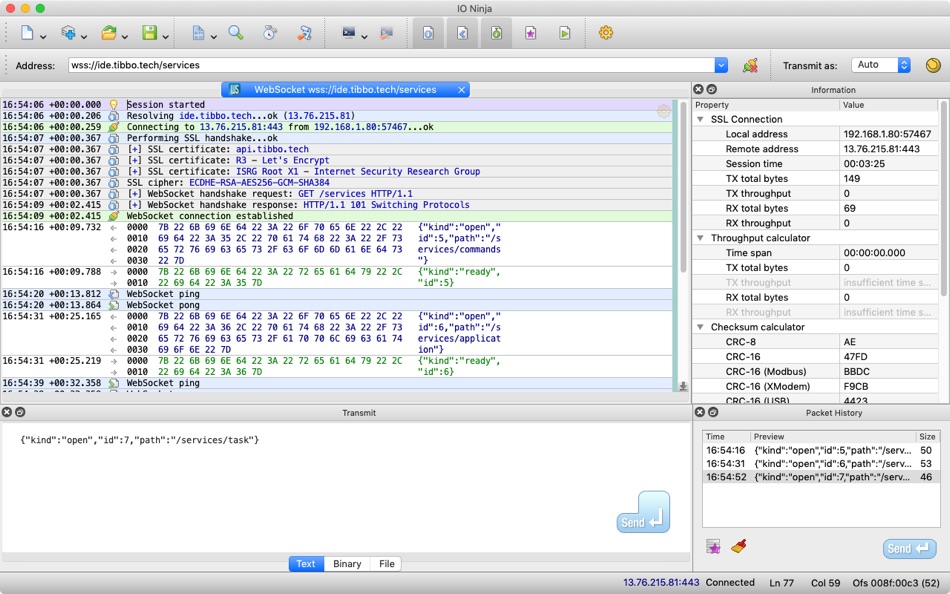Collapse the Checksum calculator section
Image resolution: width=950 pixels, height=594 pixels.
[x=700, y=327]
